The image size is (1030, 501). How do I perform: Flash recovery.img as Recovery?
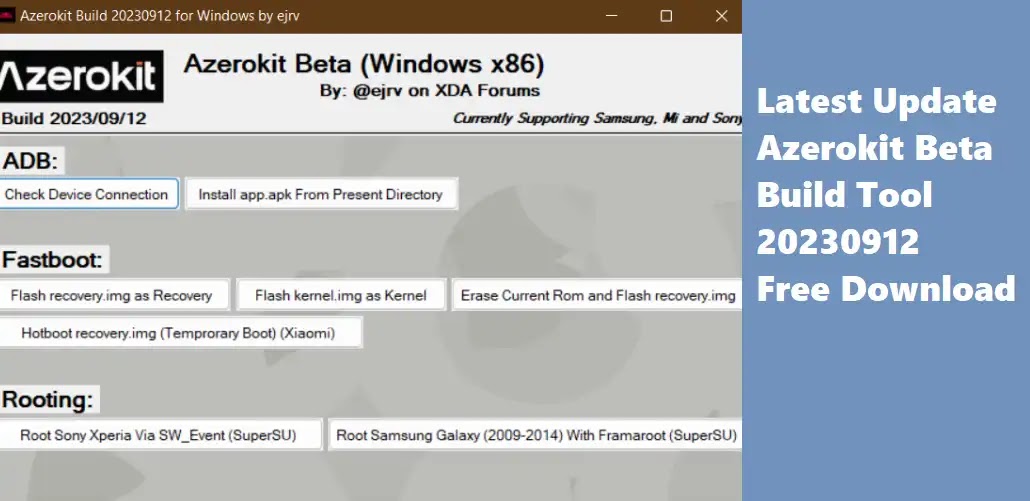[113, 295]
